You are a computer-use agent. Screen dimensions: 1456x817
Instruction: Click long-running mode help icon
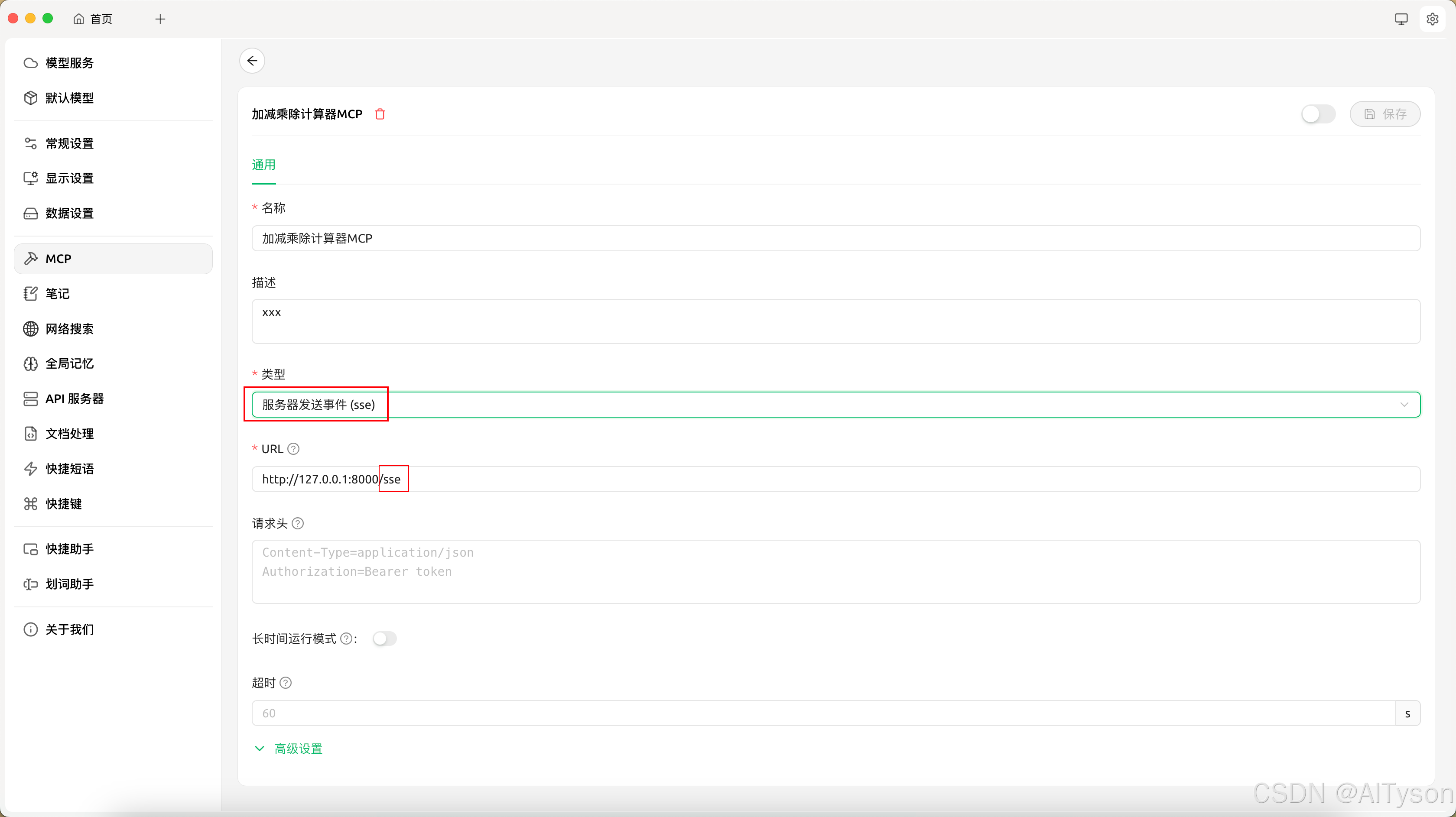(346, 639)
